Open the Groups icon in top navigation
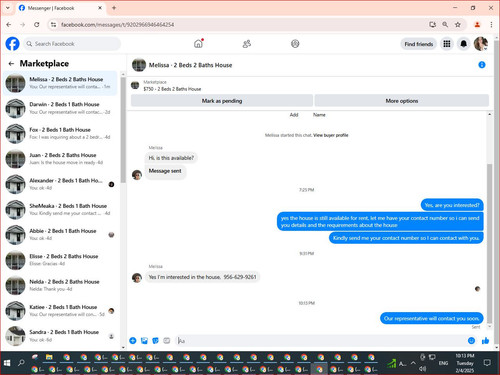 click(295, 44)
